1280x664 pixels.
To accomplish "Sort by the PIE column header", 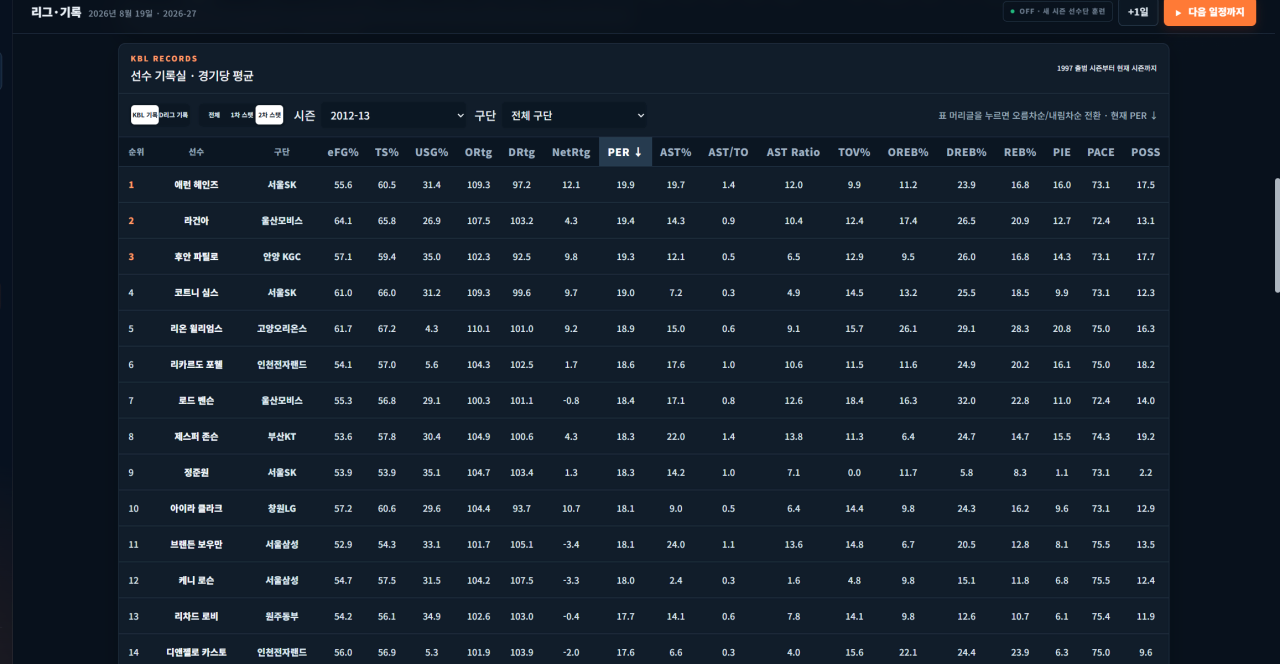I will point(1062,152).
